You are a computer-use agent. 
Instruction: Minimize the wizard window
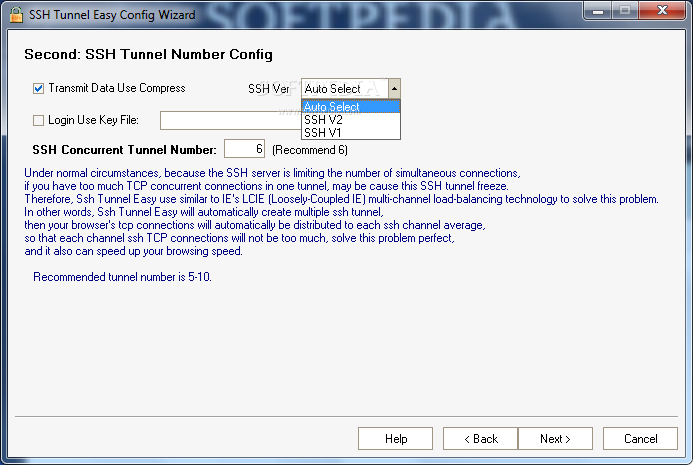(x=598, y=11)
